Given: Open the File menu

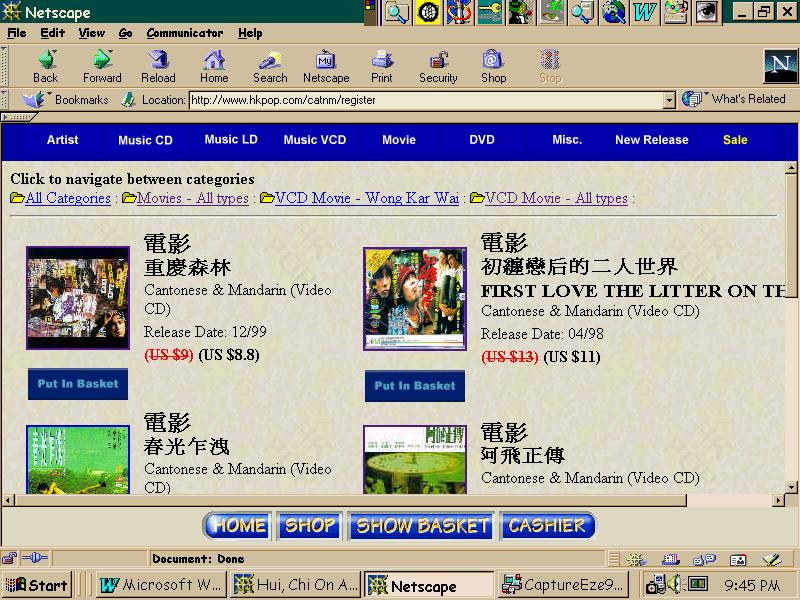Looking at the screenshot, I should click(x=17, y=33).
